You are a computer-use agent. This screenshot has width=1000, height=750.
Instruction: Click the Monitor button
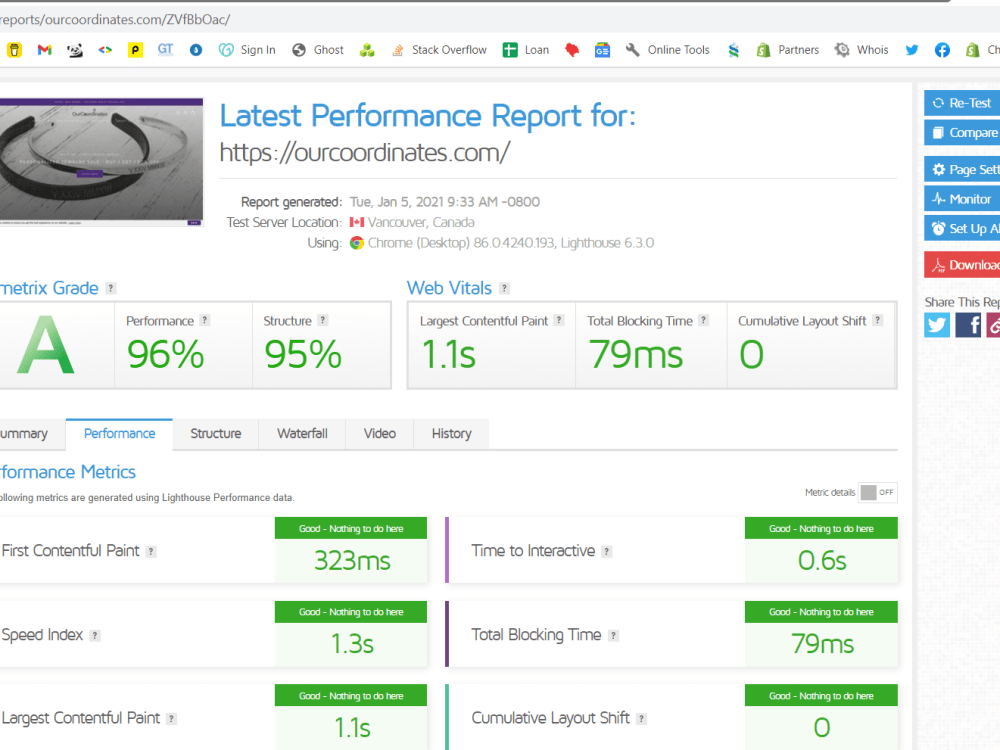point(962,199)
